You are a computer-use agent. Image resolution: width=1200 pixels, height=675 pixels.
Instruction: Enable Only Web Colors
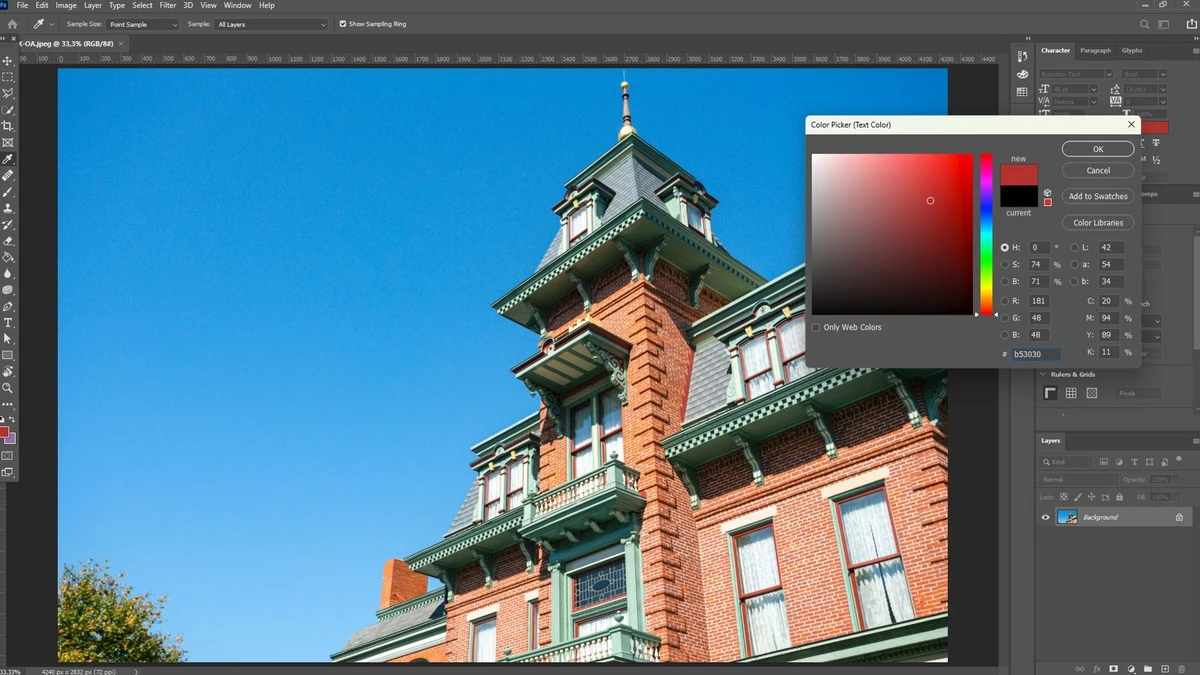pos(816,327)
